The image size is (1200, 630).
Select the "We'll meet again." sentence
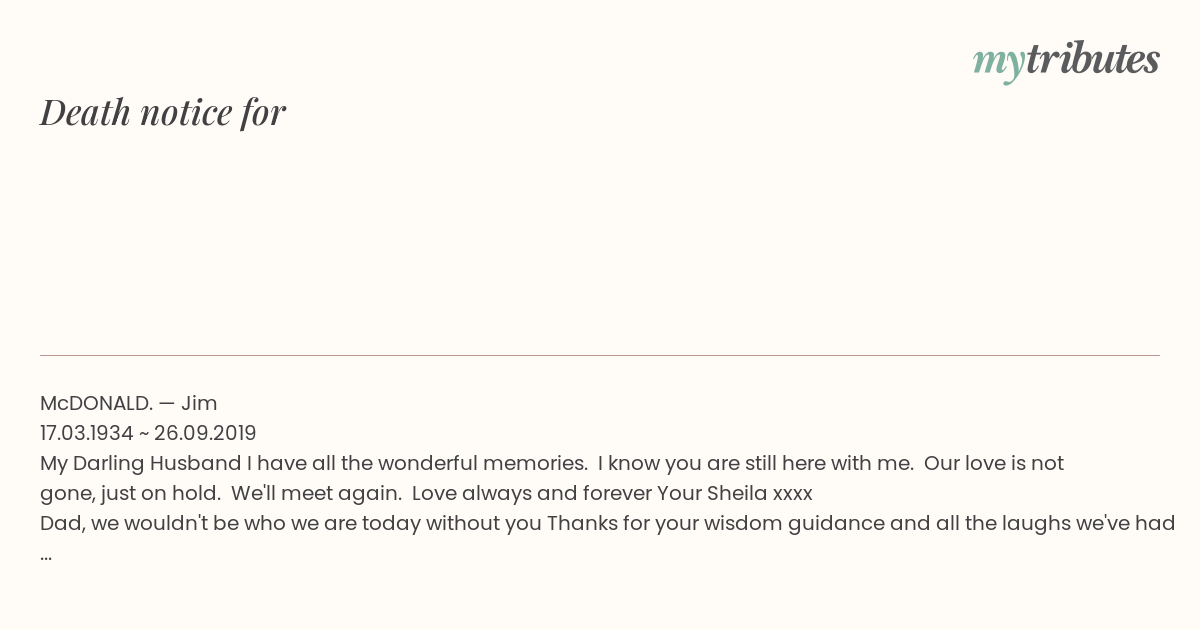(x=316, y=493)
